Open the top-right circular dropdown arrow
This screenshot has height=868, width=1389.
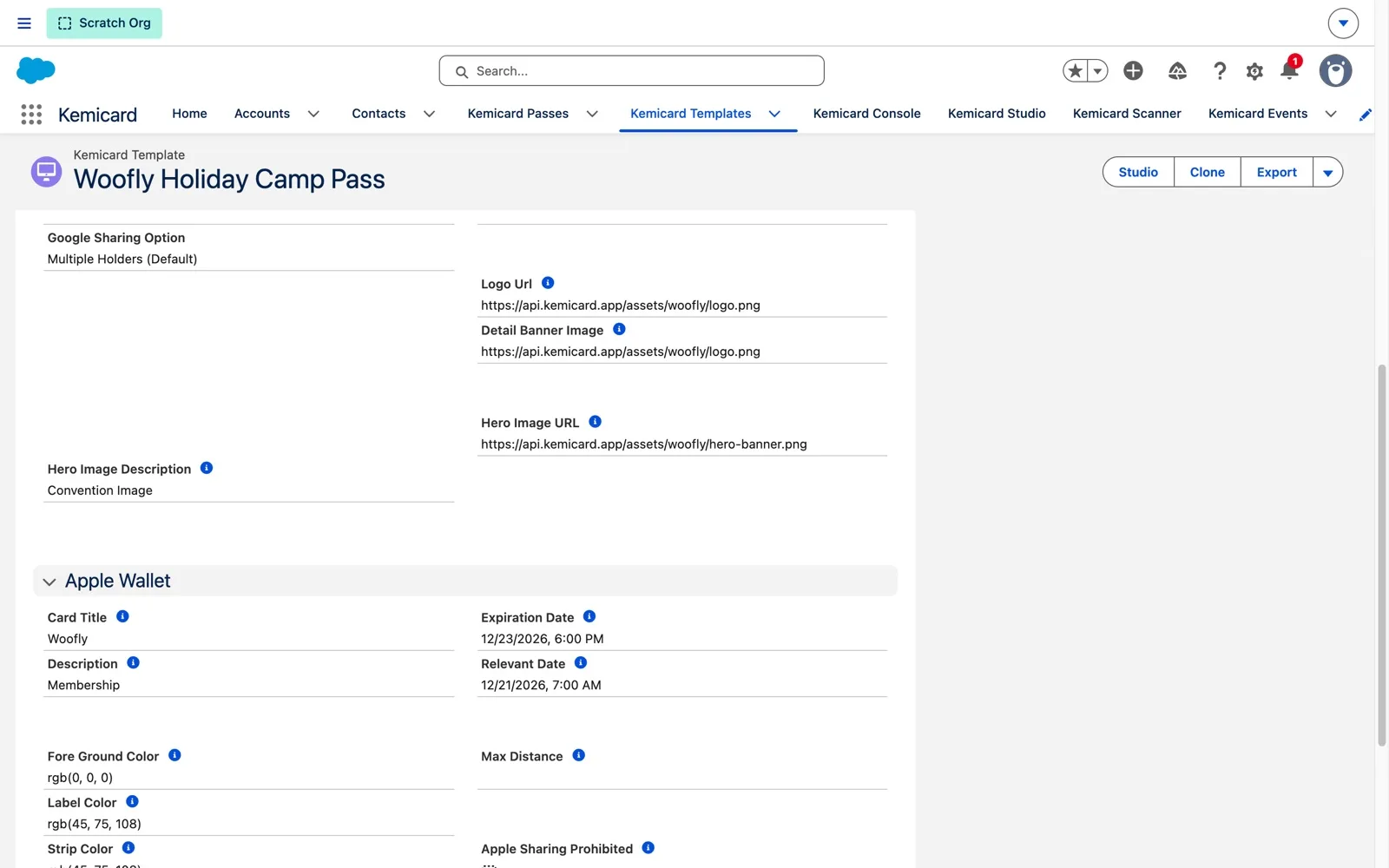coord(1343,23)
